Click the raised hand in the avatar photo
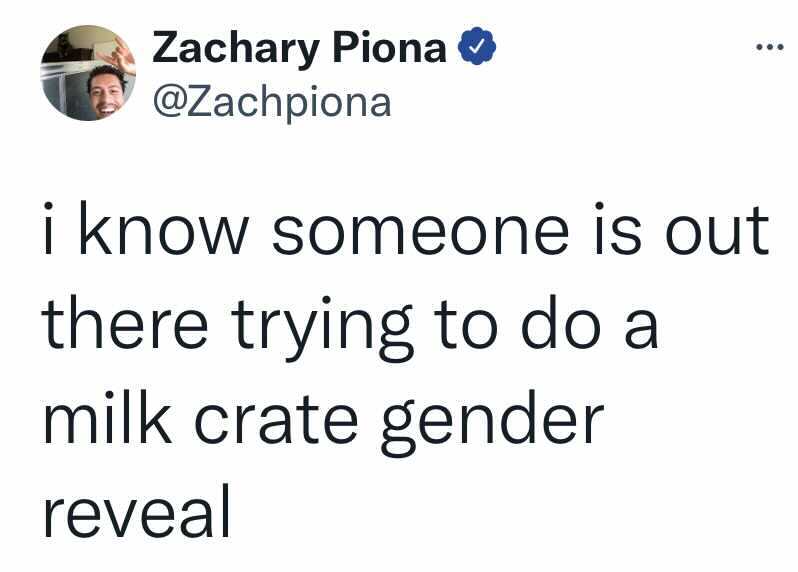The image size is (798, 572). (x=122, y=53)
